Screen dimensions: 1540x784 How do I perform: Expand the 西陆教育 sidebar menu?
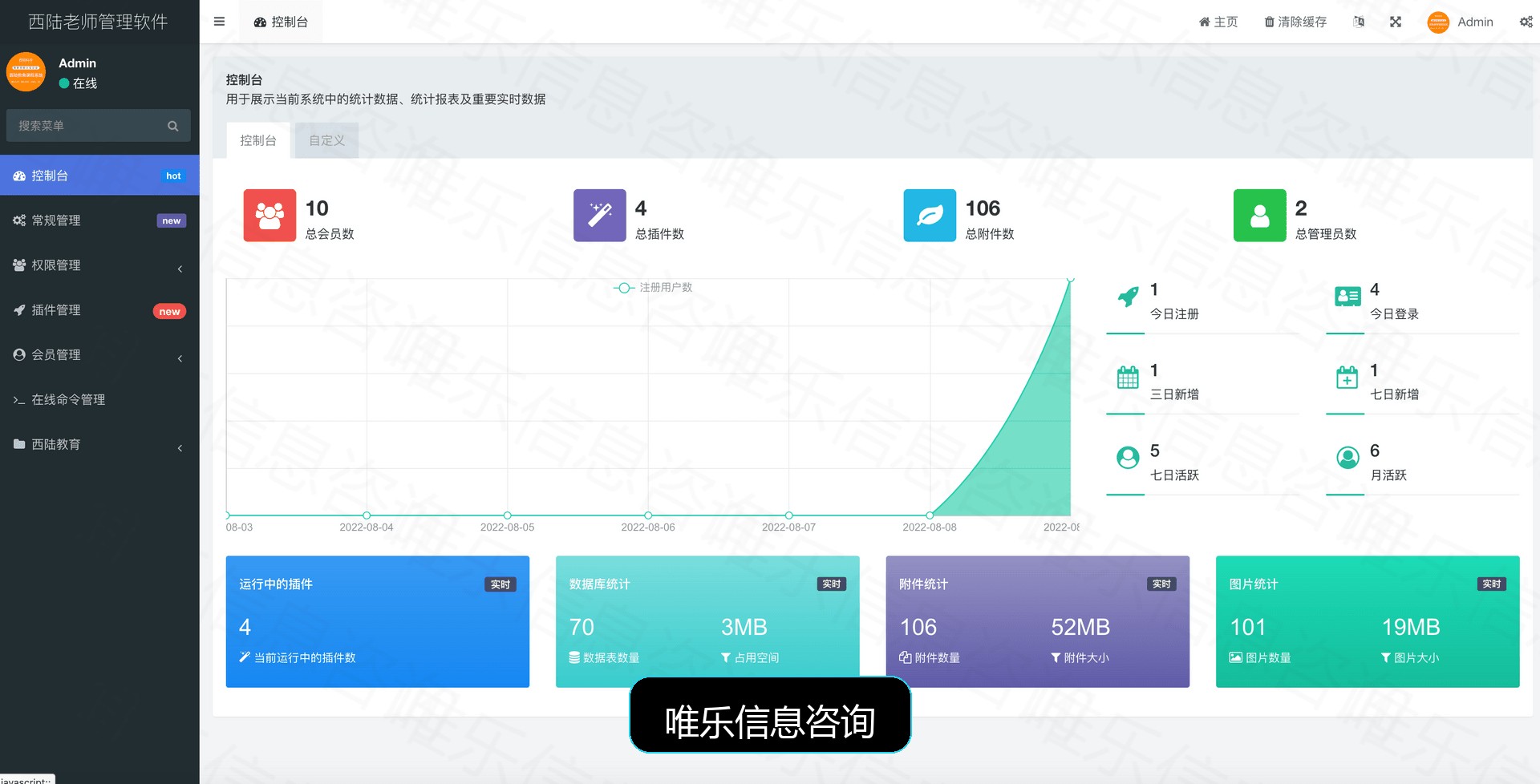[x=99, y=445]
